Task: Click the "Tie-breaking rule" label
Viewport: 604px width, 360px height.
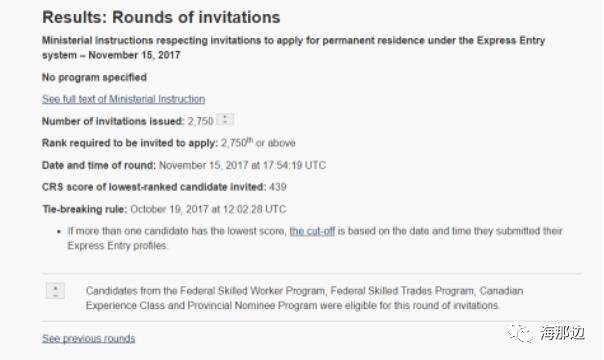Action: [85, 209]
